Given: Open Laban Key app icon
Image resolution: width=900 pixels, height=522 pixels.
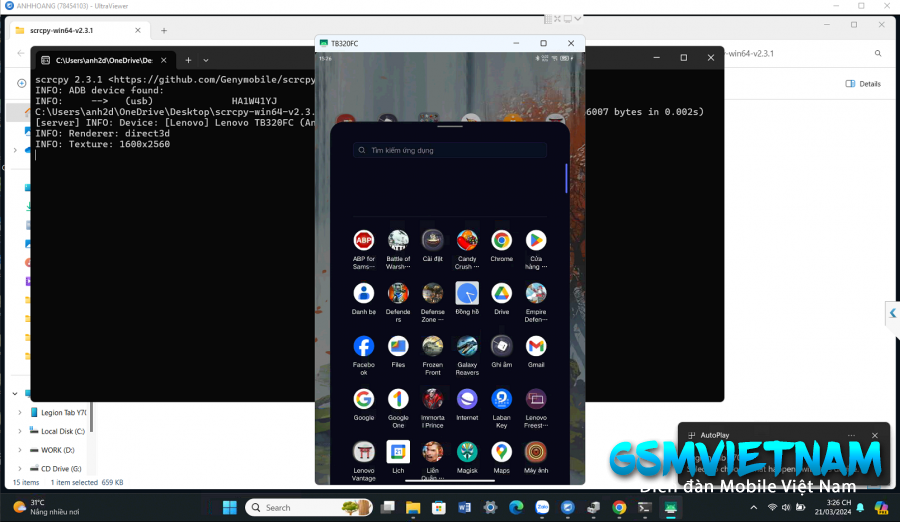Looking at the screenshot, I should tap(501, 399).
